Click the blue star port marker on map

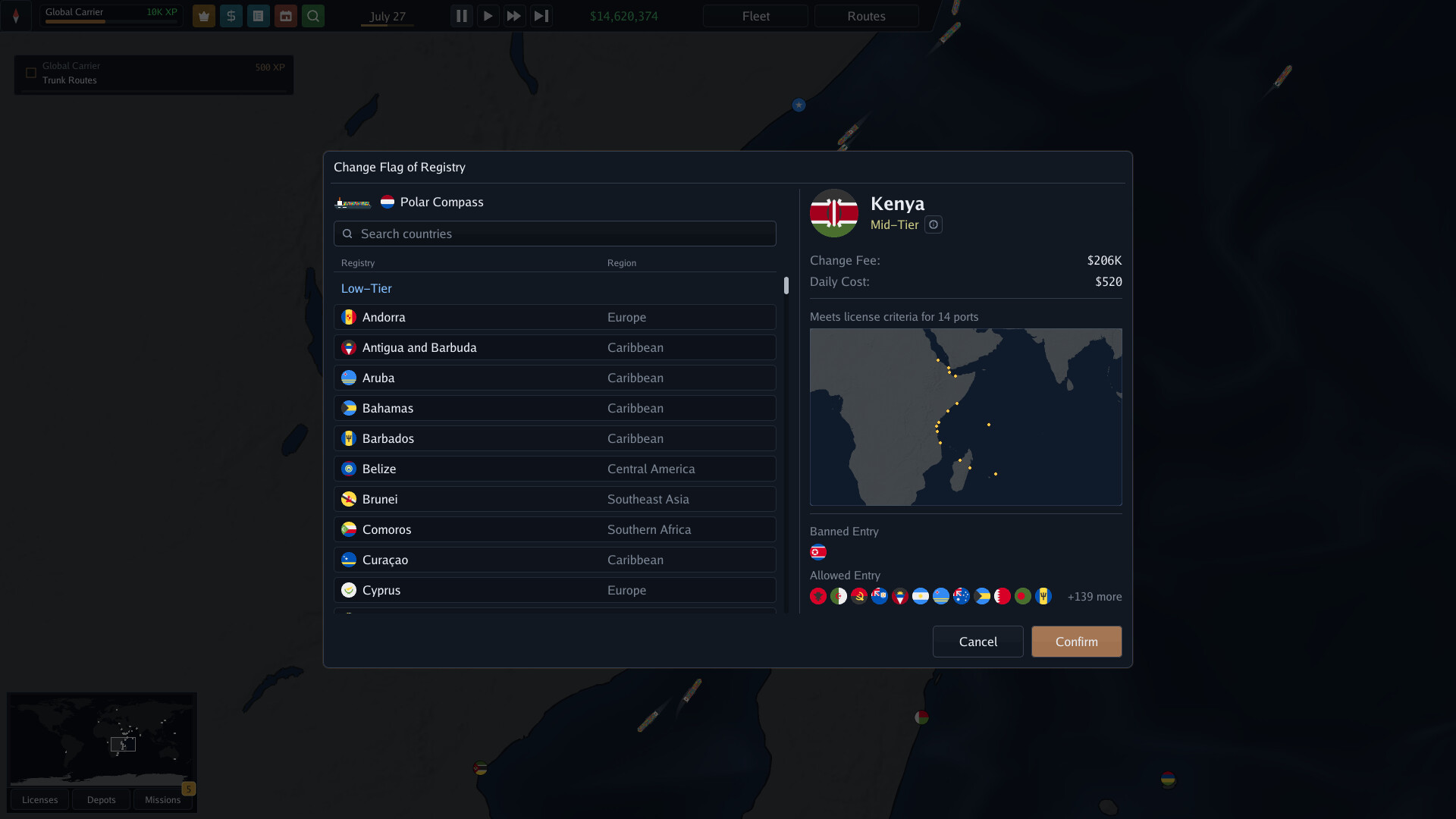799,105
